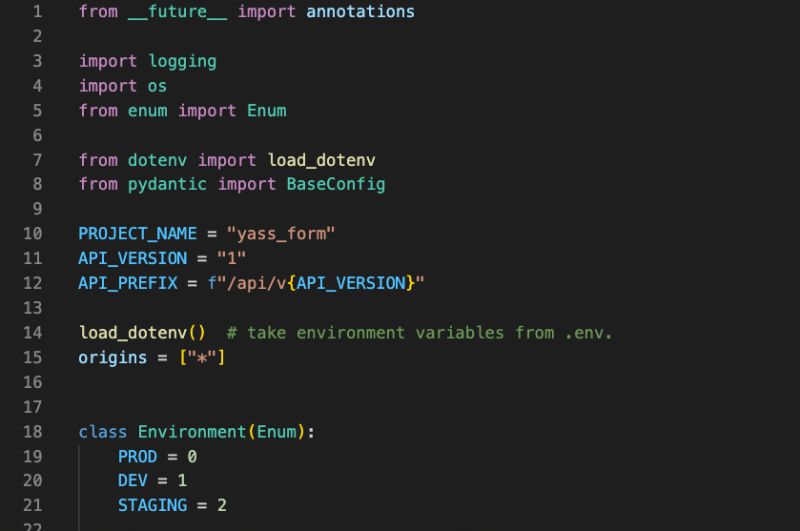
Task: Click 'dotenv' module name on line 7
Action: [x=157, y=160]
